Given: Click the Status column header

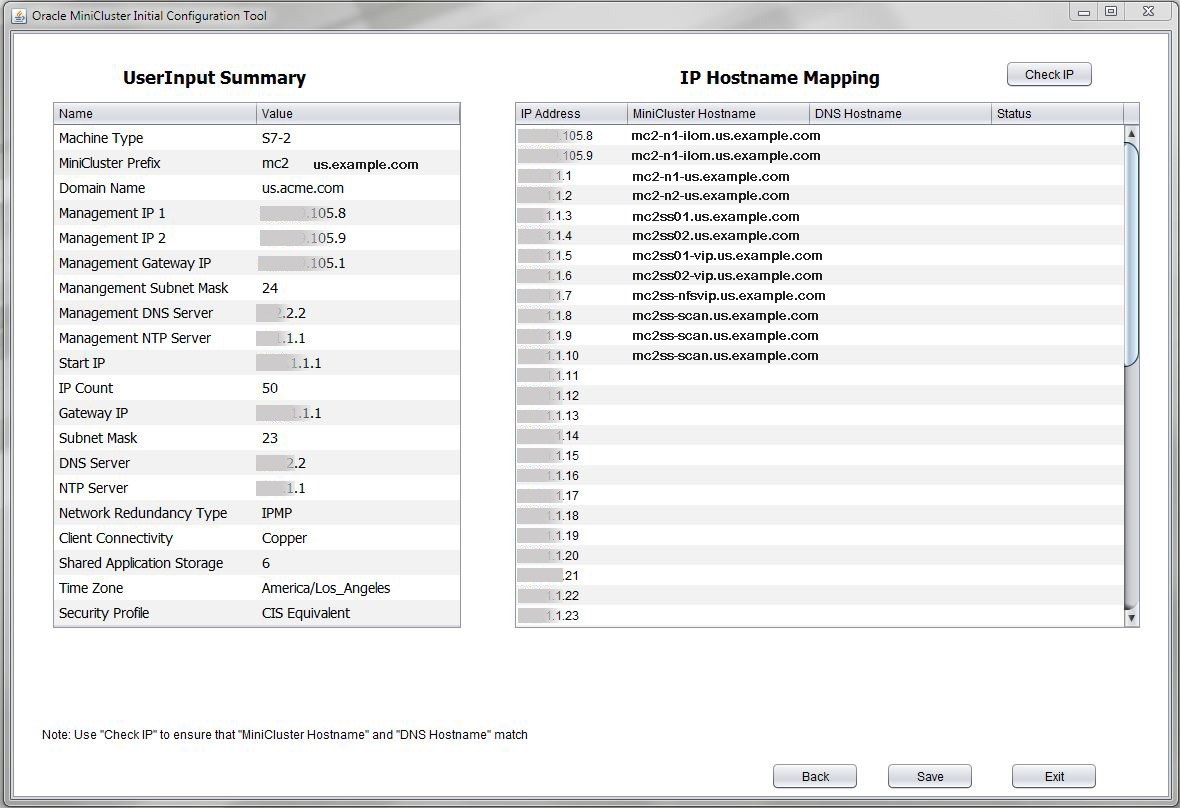Looking at the screenshot, I should coord(1057,114).
